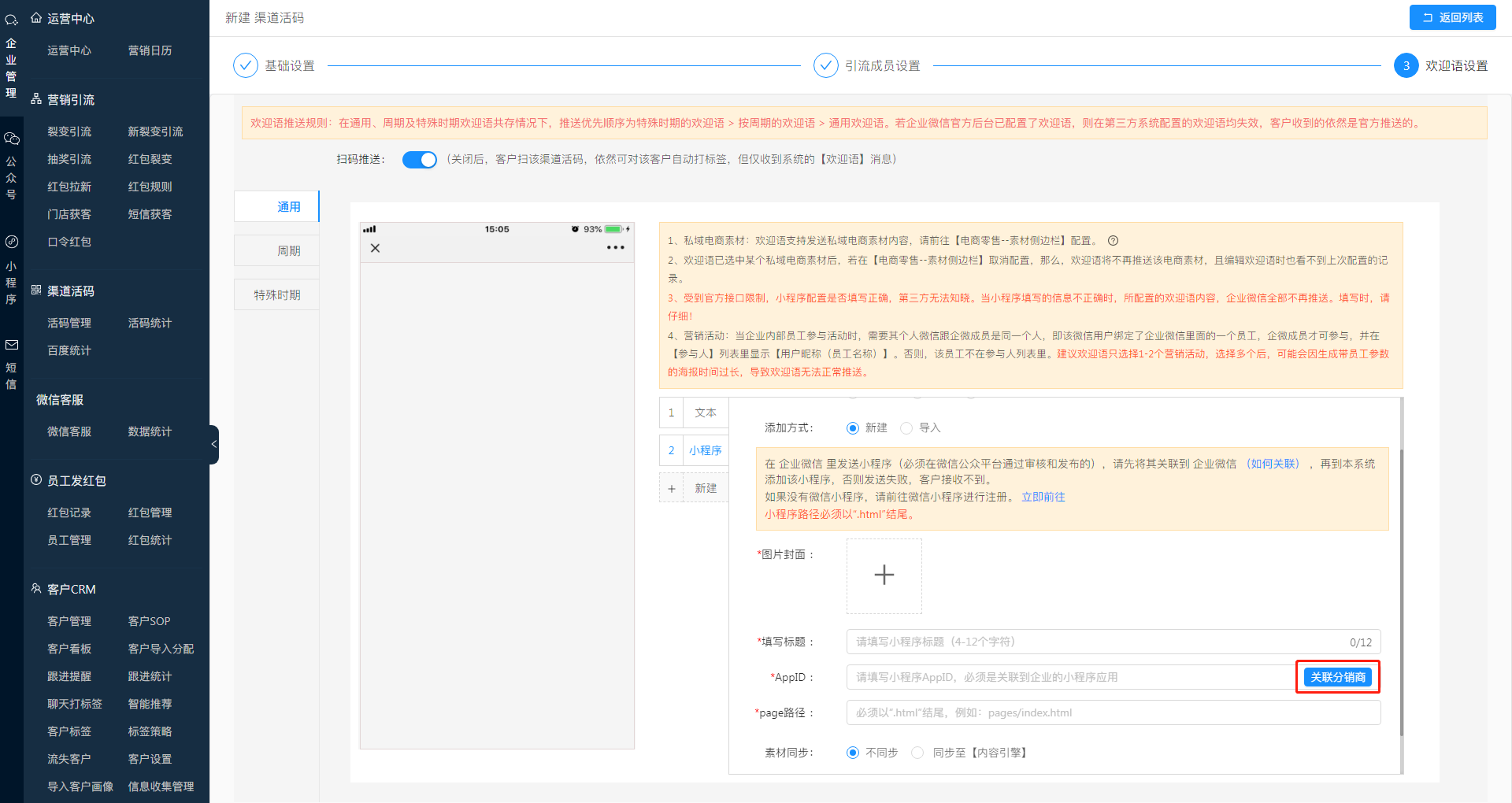Select 不同步 for 素材同步
The width and height of the screenshot is (1512, 803).
852,753
